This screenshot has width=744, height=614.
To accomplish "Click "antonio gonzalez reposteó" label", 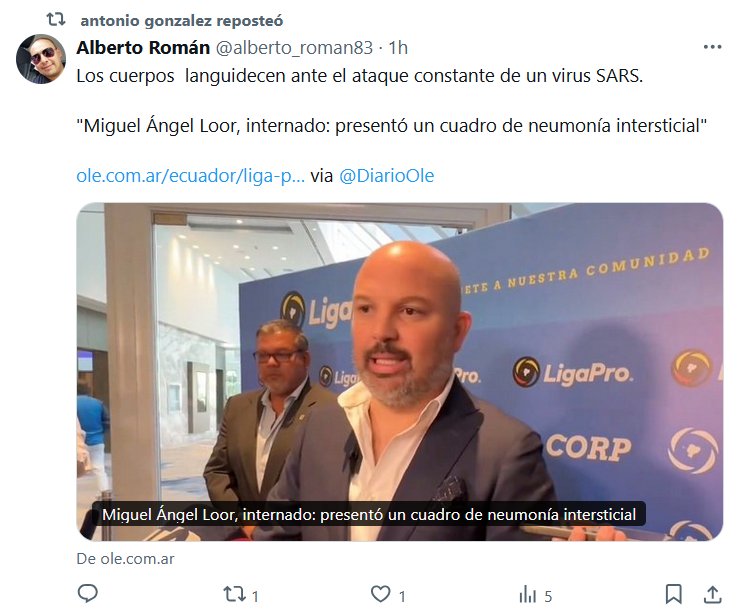I will tap(182, 21).
